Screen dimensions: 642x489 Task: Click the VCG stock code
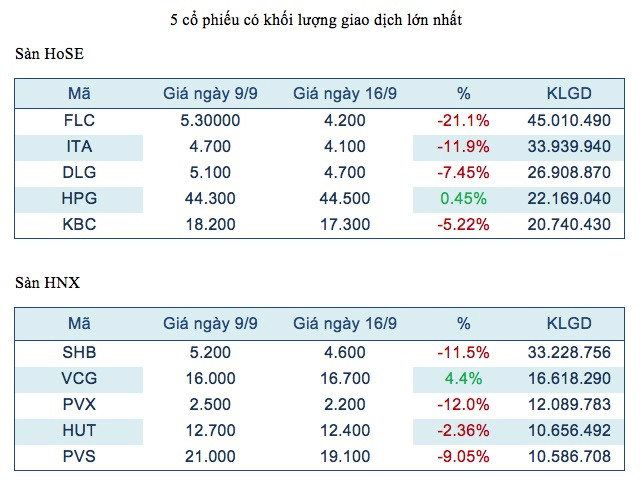(x=79, y=378)
